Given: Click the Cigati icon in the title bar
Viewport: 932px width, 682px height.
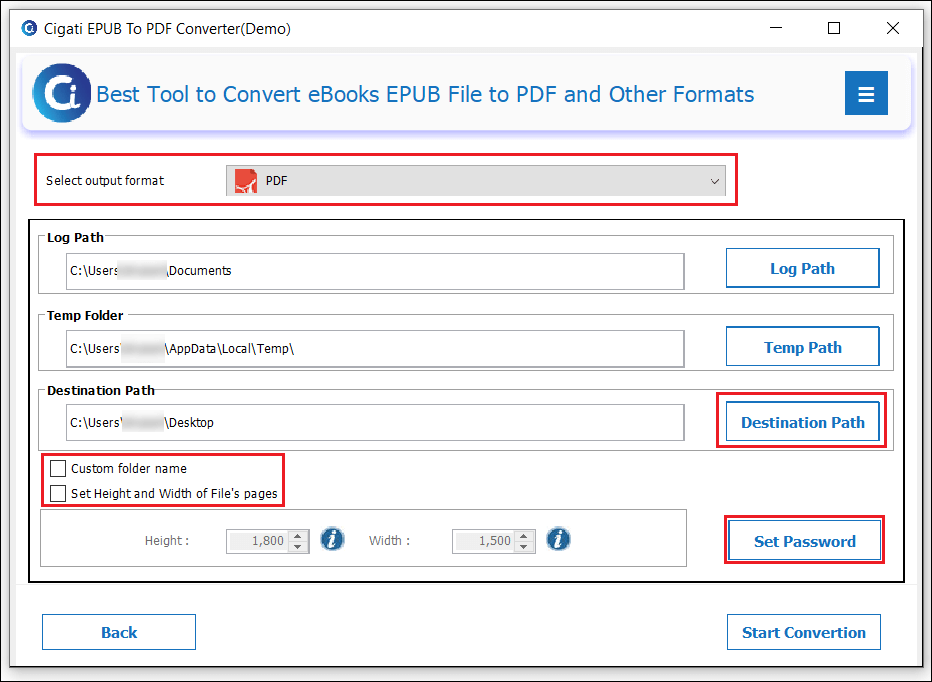Looking at the screenshot, I should [x=29, y=29].
